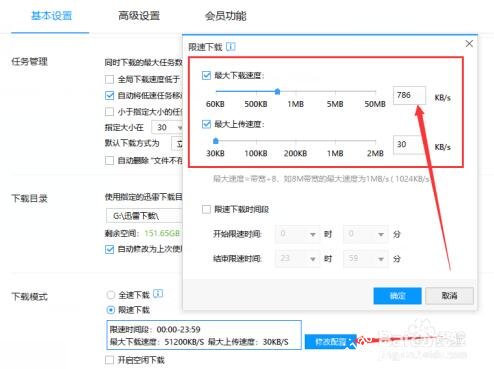
Task: Open the end minute dropdown showing 59
Action: click(x=366, y=259)
